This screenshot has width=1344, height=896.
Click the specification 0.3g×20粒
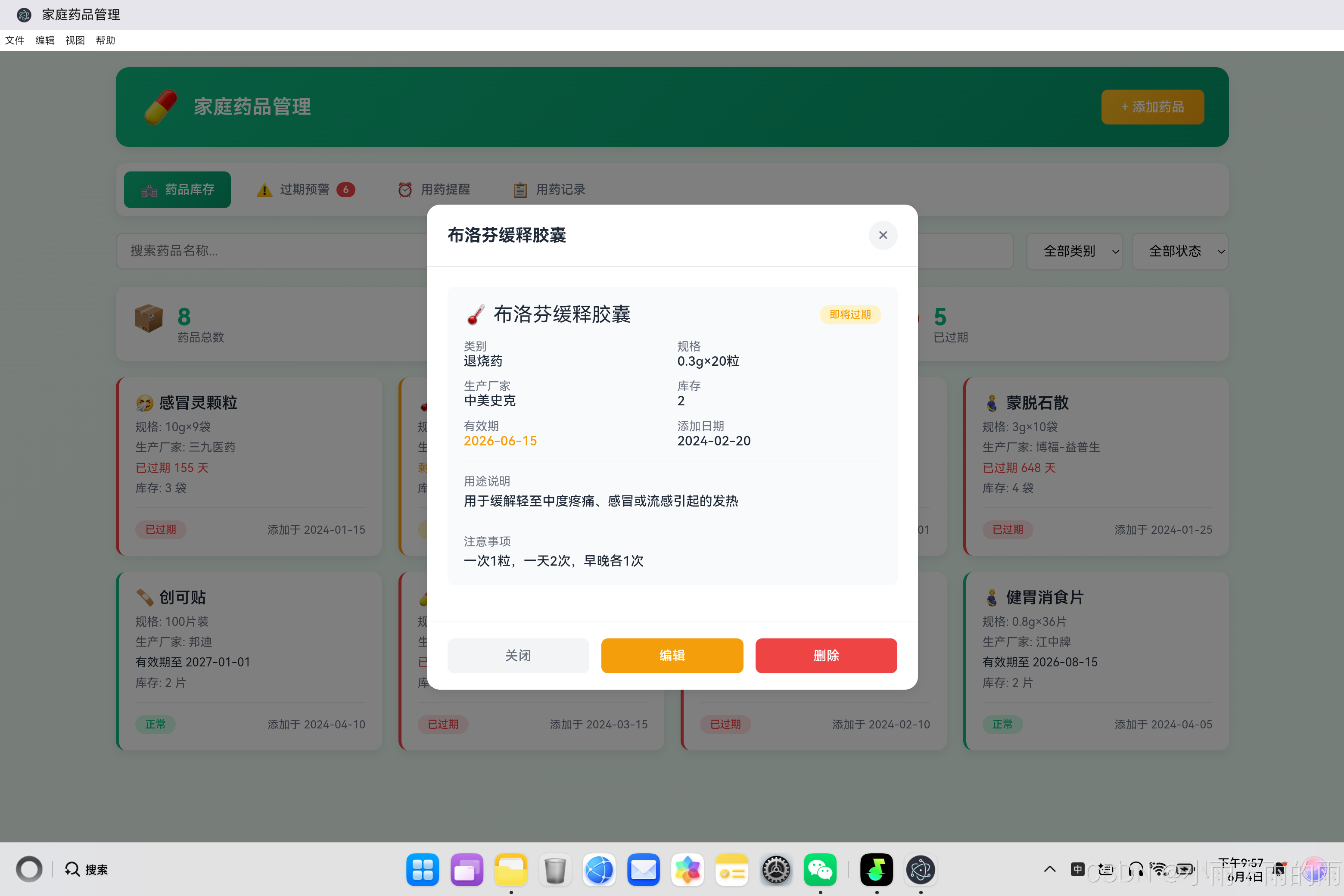coord(708,361)
